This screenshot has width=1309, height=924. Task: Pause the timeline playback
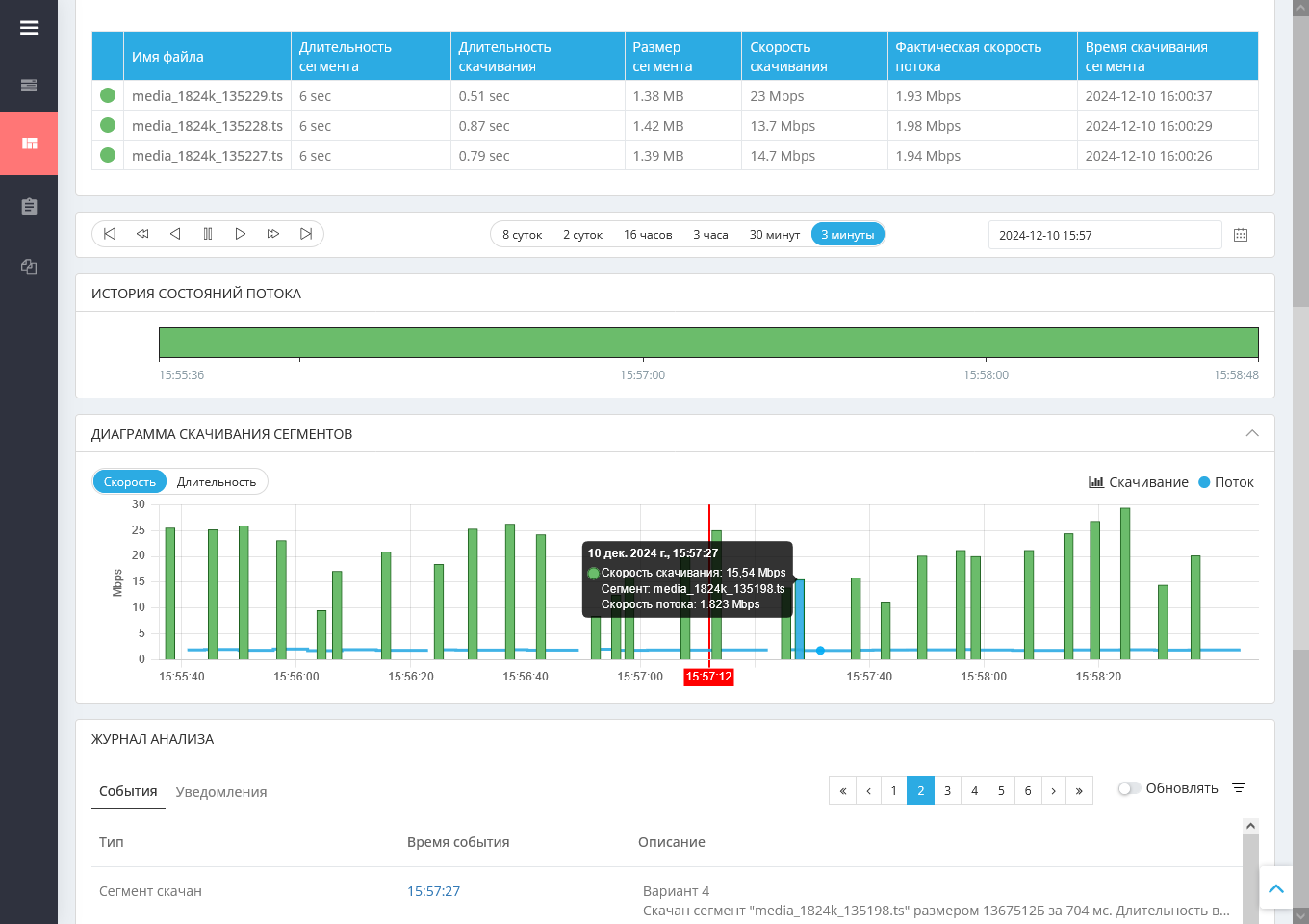pyautogui.click(x=208, y=234)
